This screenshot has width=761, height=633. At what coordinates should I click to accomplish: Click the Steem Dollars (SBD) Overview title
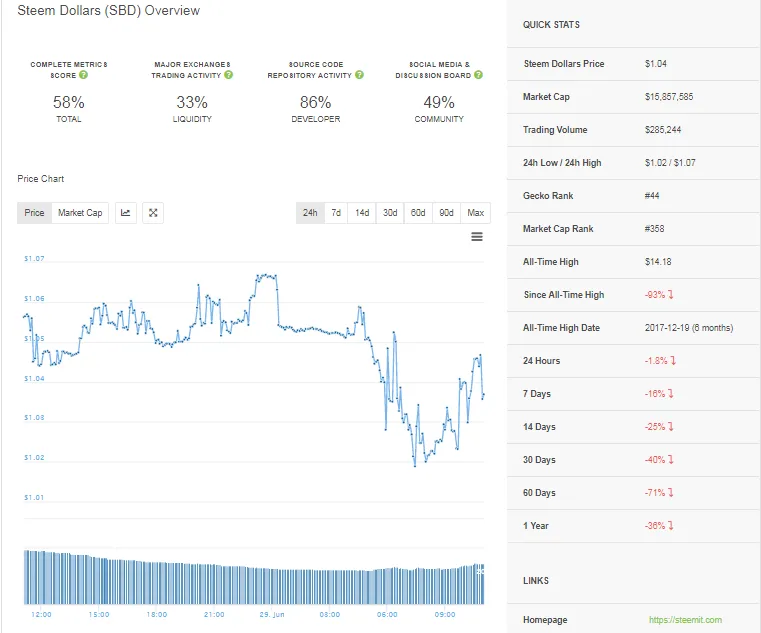point(109,11)
